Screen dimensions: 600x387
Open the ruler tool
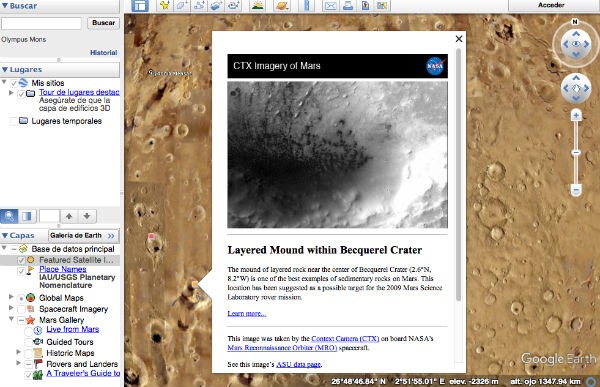[307, 5]
